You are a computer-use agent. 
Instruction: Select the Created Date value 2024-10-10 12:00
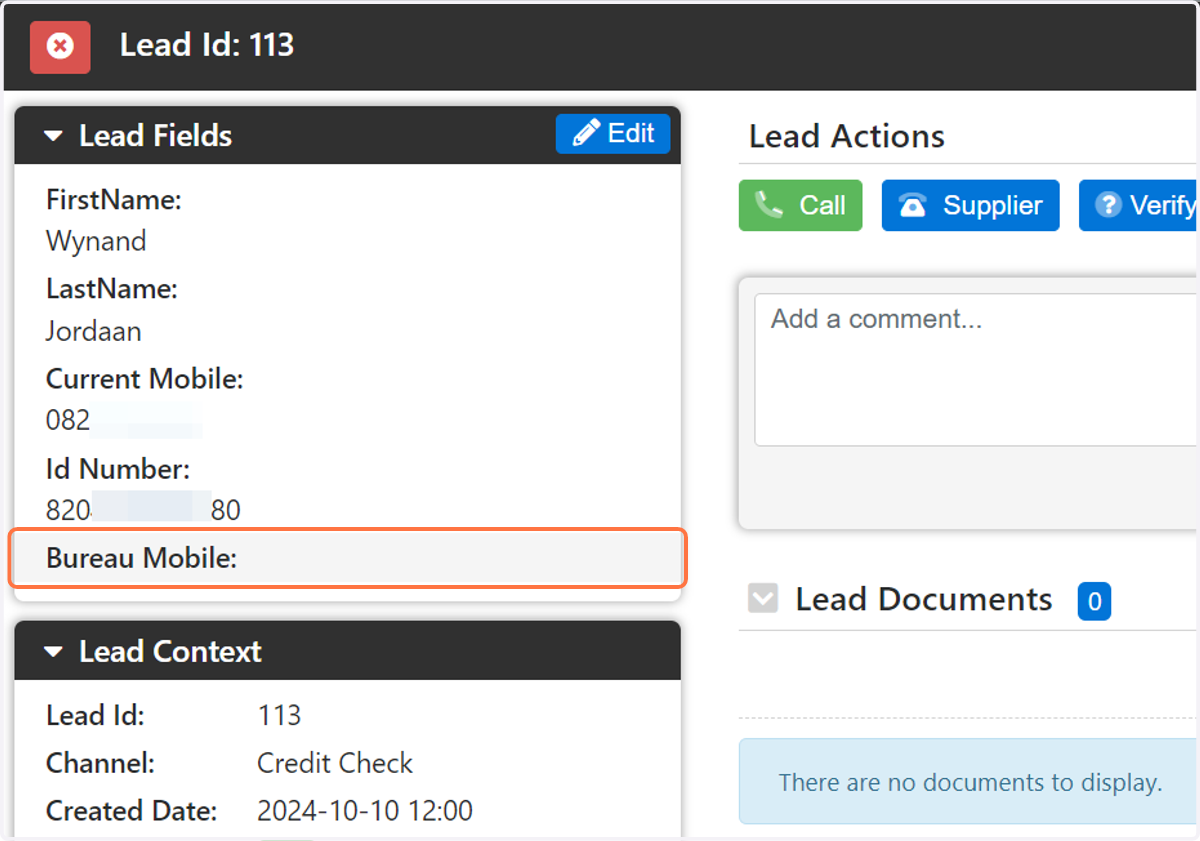(x=365, y=810)
